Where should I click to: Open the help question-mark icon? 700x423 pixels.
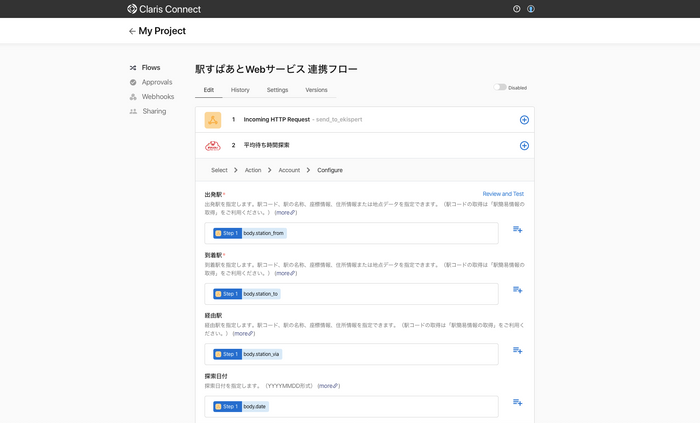pyautogui.click(x=517, y=9)
